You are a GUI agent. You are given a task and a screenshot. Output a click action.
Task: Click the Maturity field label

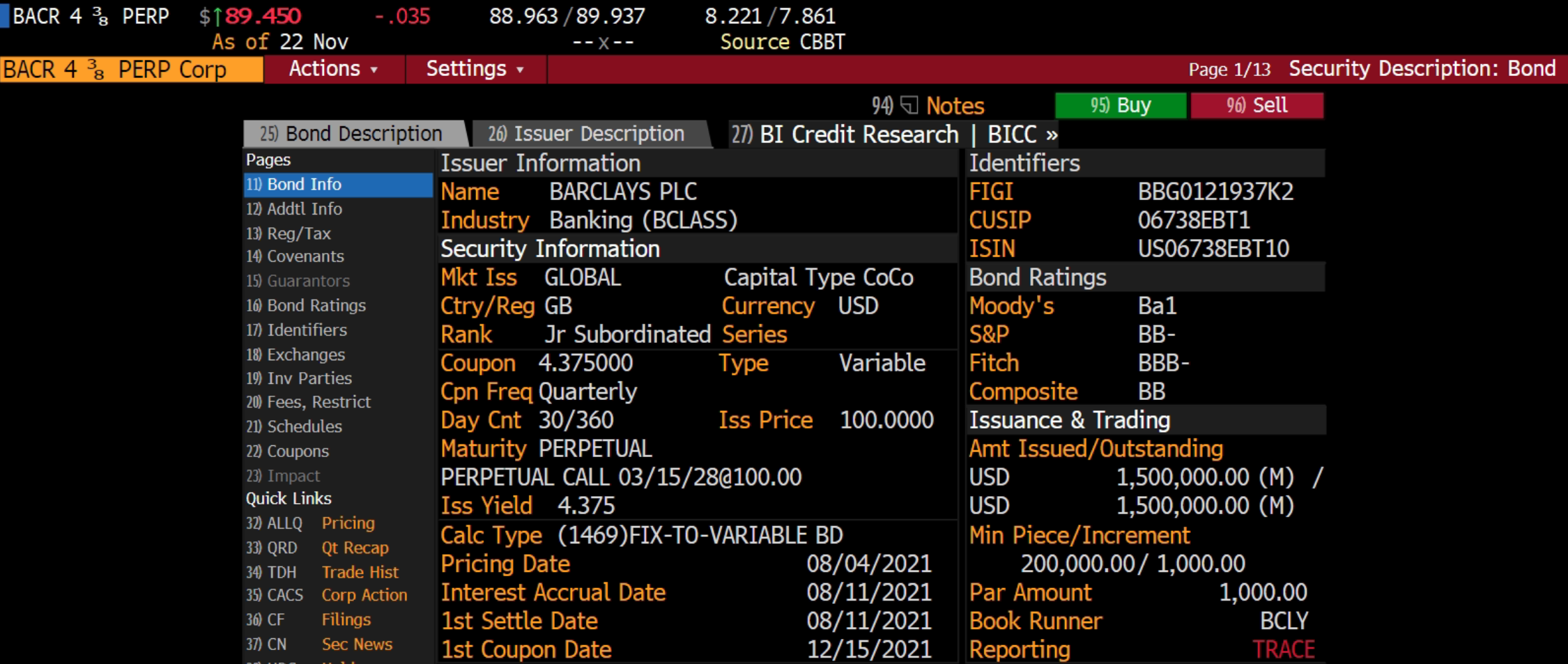click(484, 449)
